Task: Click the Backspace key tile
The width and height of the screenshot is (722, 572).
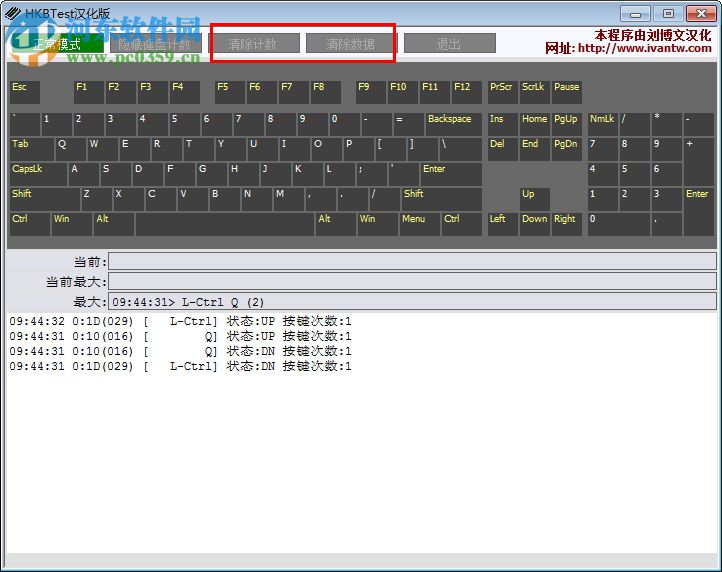Action: point(454,124)
